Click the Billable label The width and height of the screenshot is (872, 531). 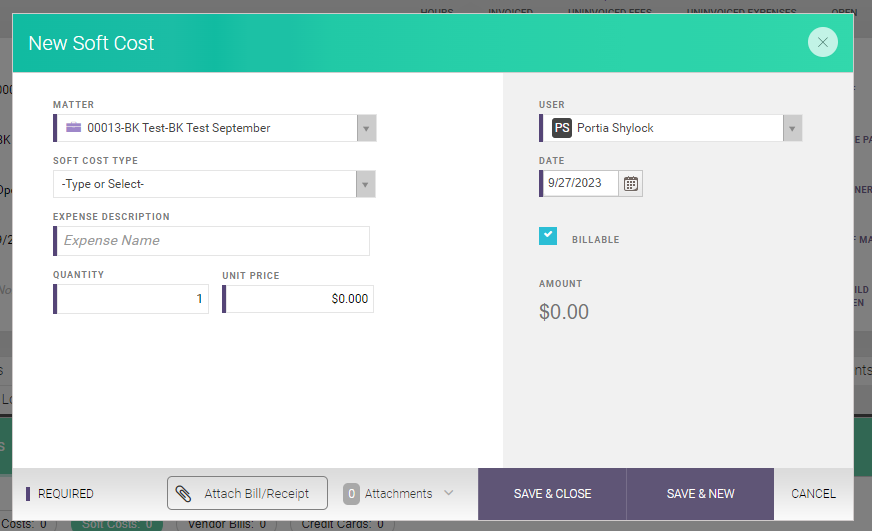coord(596,240)
